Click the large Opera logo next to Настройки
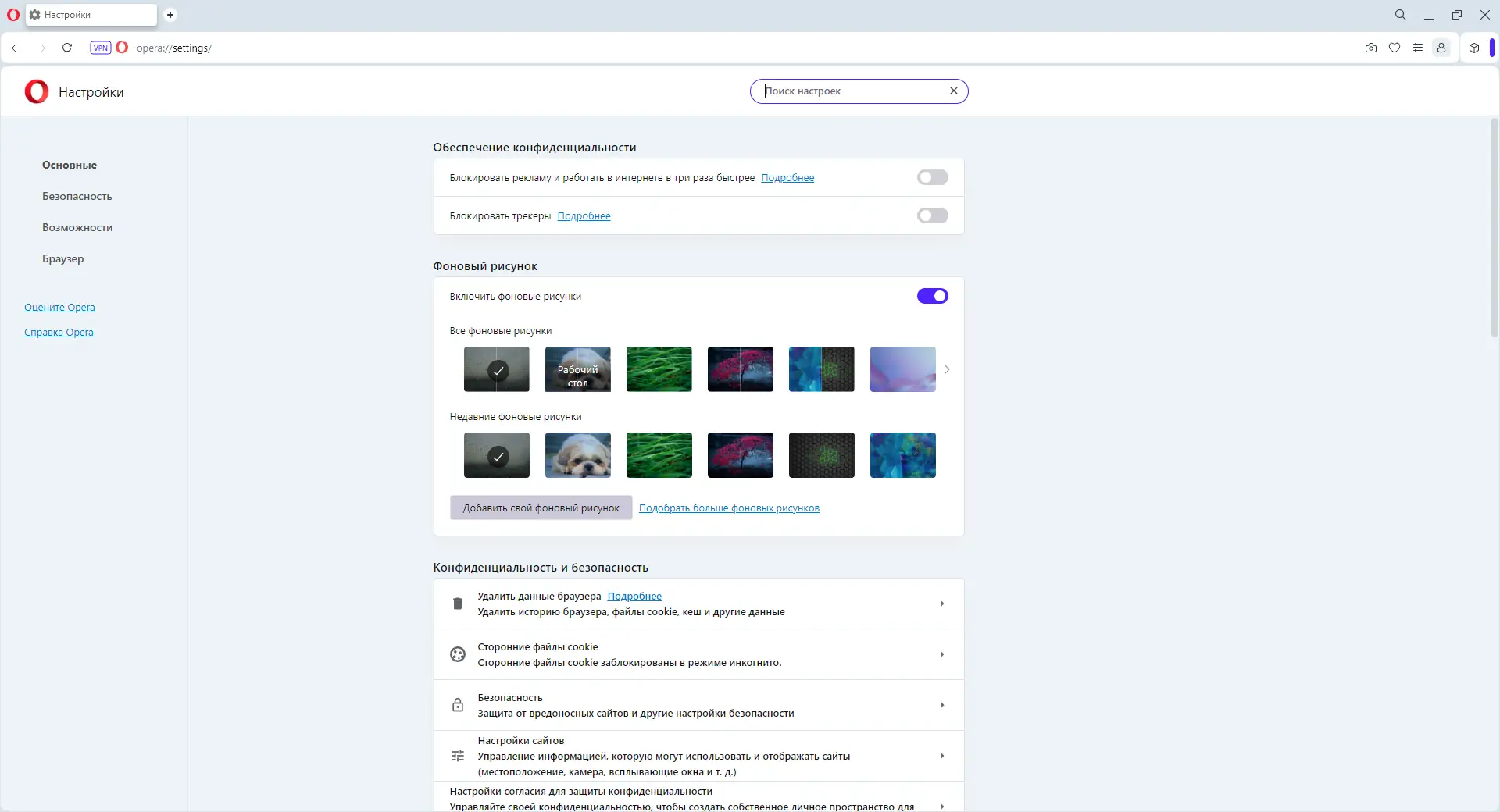This screenshot has width=1500, height=812. coord(37,91)
